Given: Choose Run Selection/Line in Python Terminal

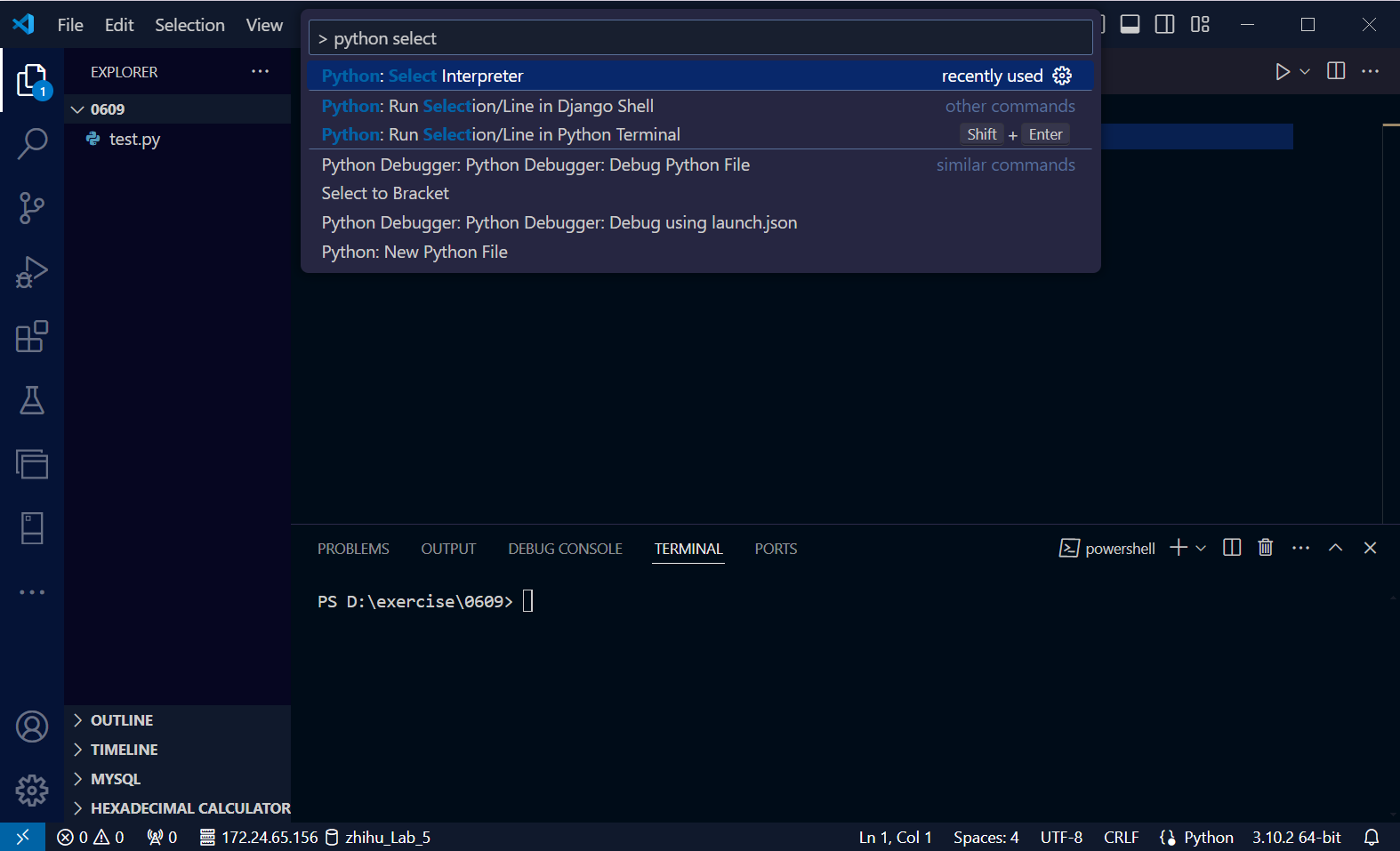Looking at the screenshot, I should pyautogui.click(x=700, y=134).
